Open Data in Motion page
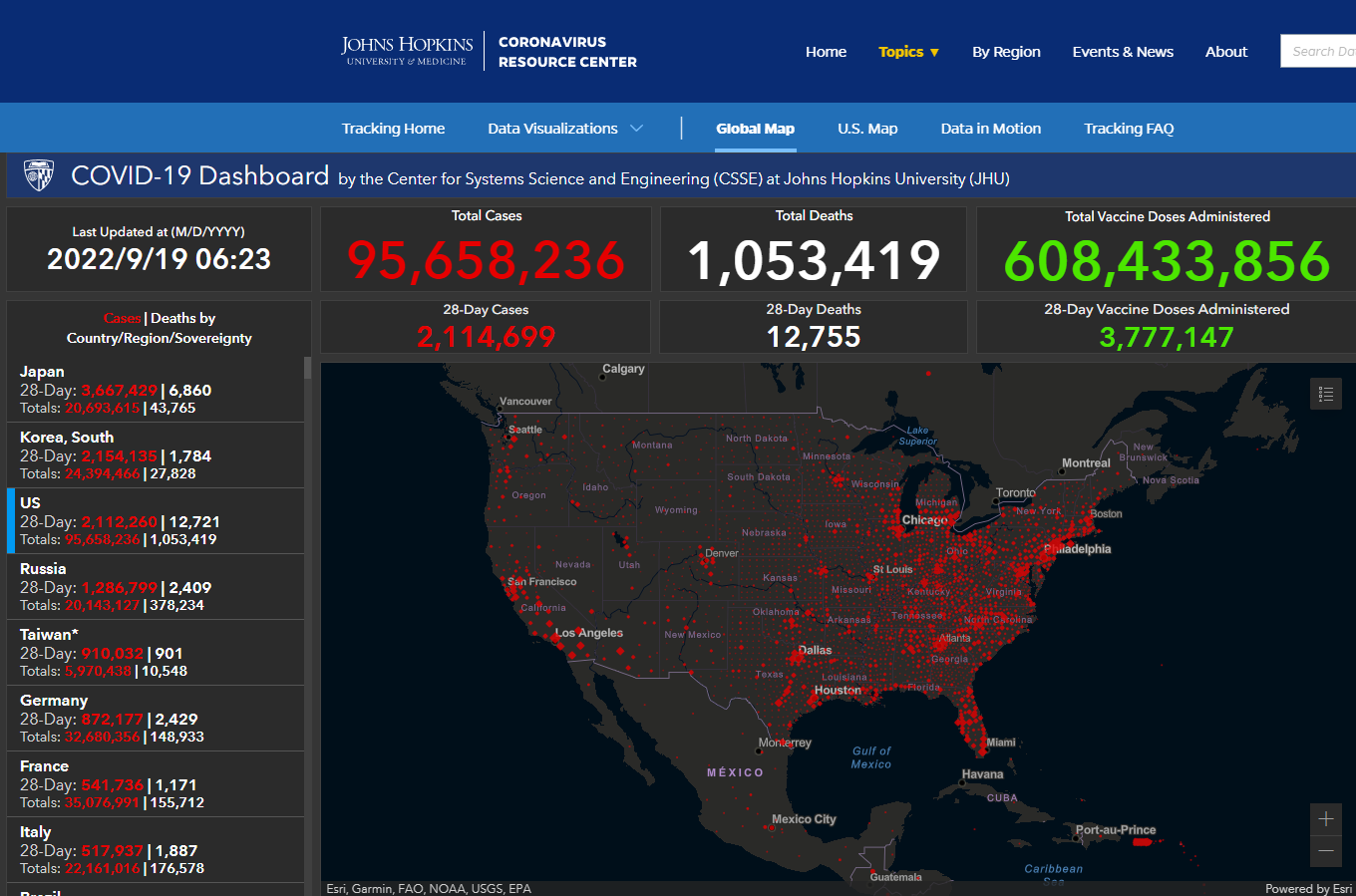This screenshot has width=1356, height=896. (990, 129)
